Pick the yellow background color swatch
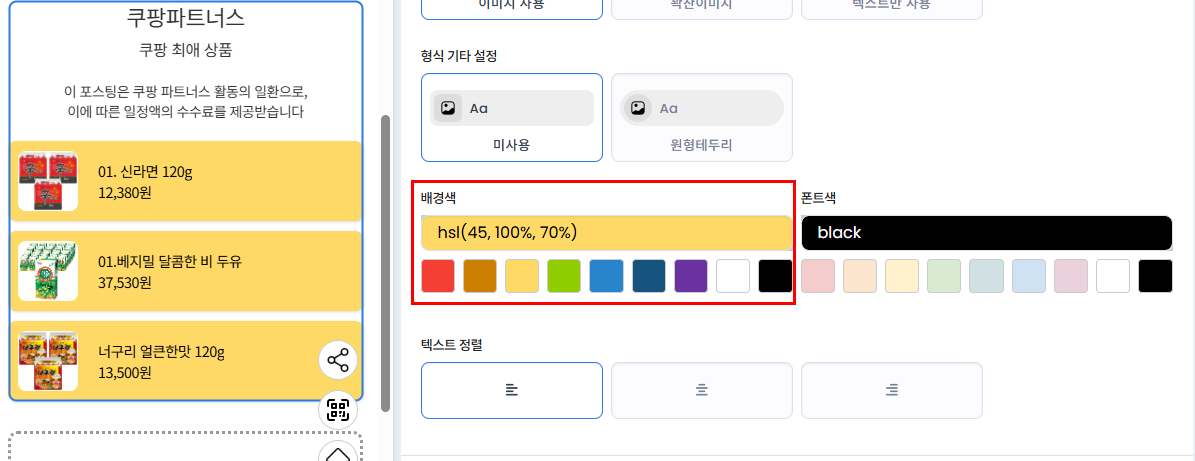The height and width of the screenshot is (461, 1195). [522, 276]
